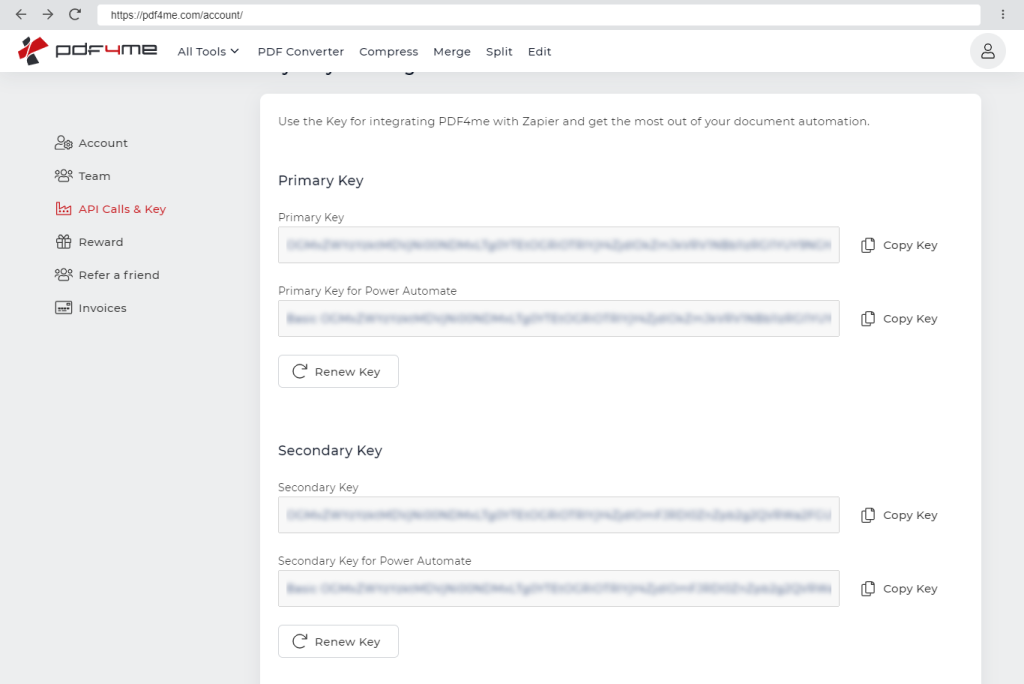Click the Account sidebar icon
This screenshot has width=1024, height=684.
pyautogui.click(x=64, y=143)
